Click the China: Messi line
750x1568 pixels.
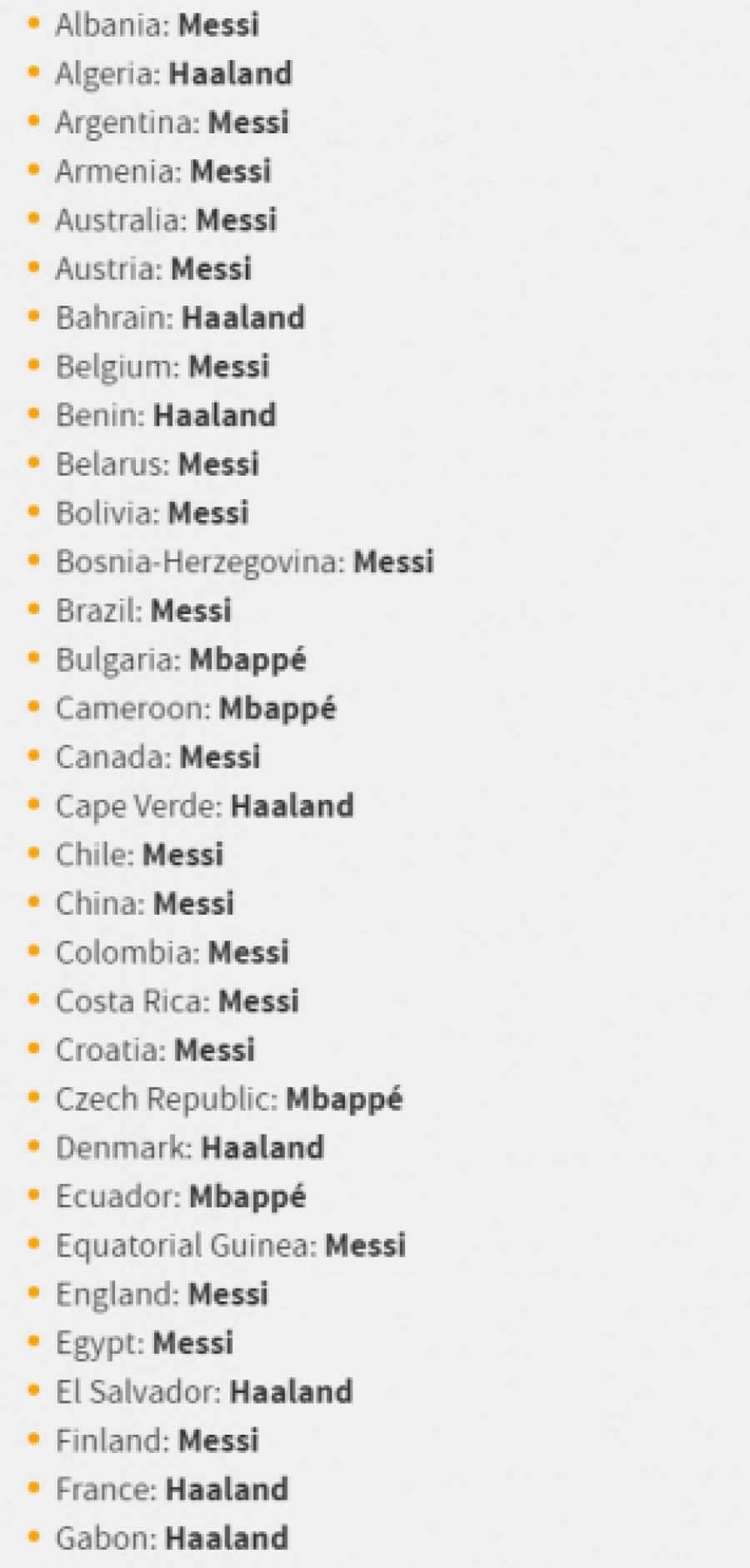click(x=145, y=903)
